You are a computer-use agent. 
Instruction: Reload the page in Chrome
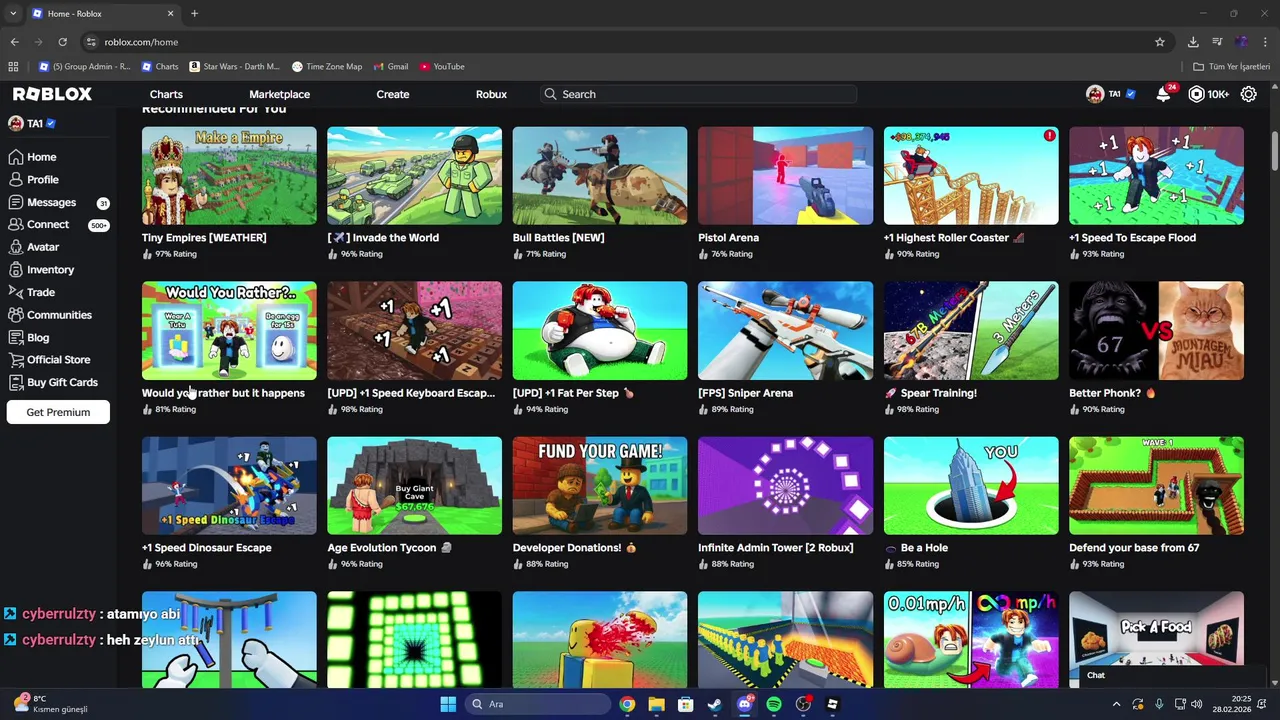[x=62, y=42]
